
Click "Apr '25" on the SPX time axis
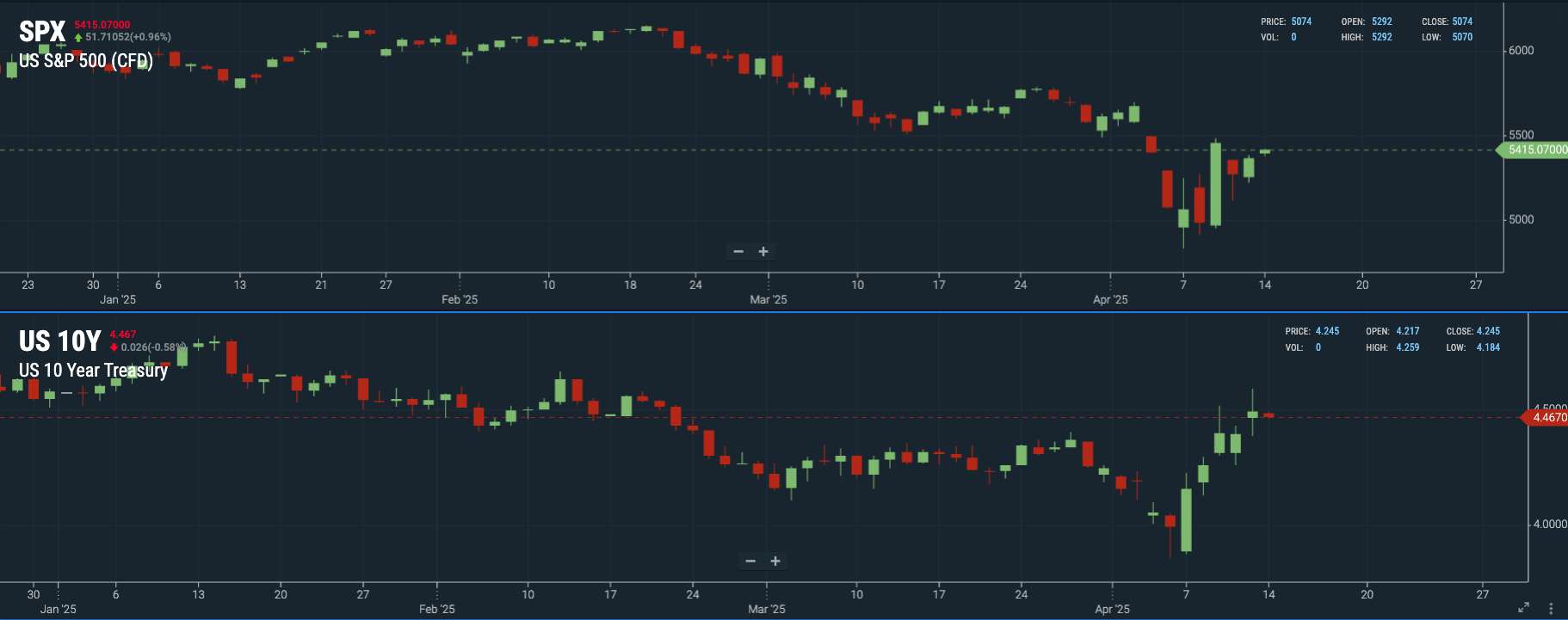(1110, 299)
